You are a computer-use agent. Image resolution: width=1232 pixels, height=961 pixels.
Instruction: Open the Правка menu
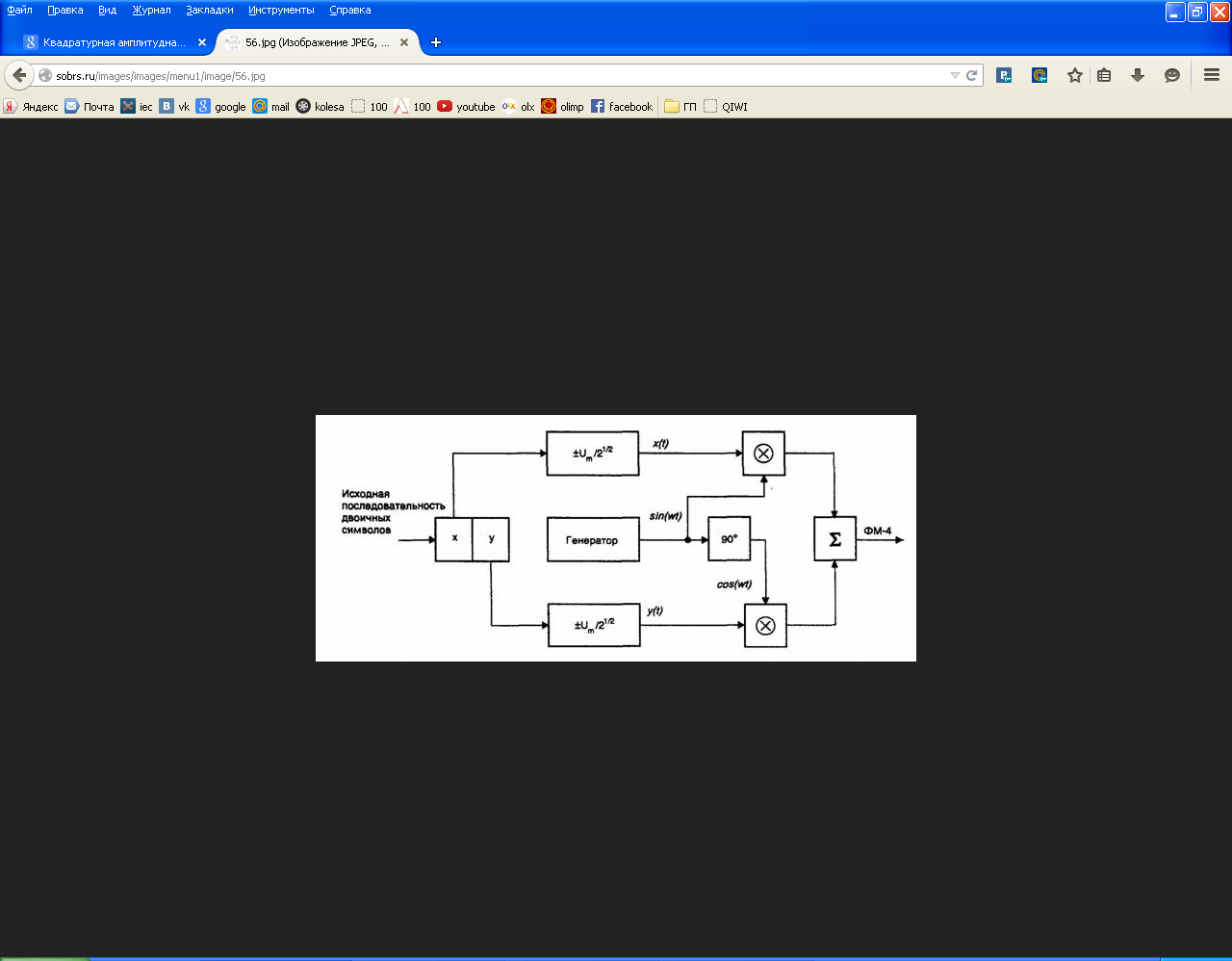click(65, 10)
